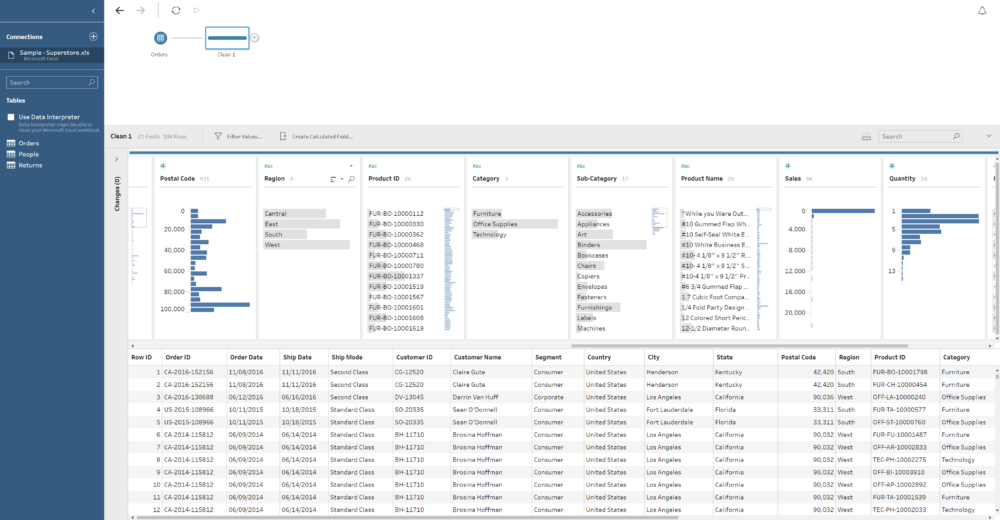Click plus icon after Clean 1 step

pos(255,38)
